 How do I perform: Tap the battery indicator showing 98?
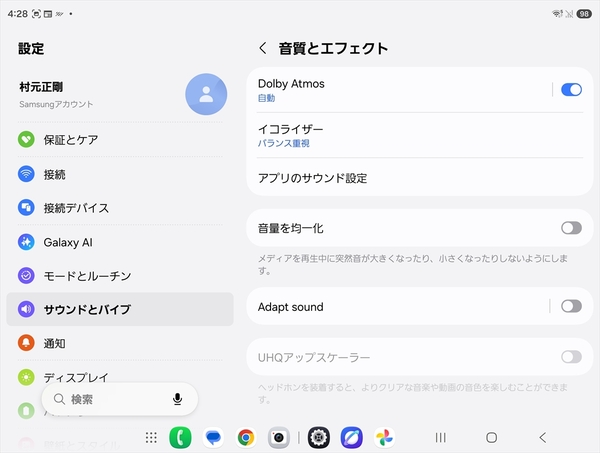coord(584,14)
